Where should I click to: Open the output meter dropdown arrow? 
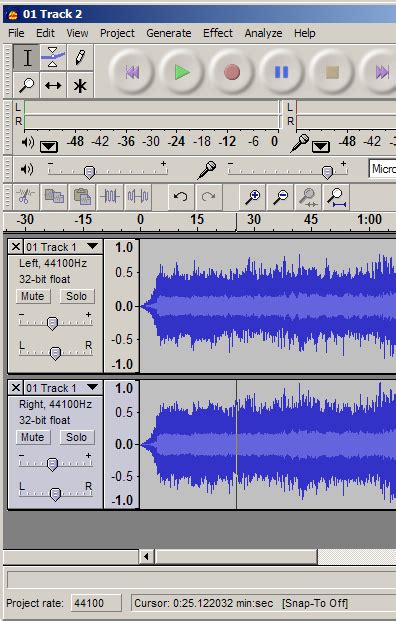click(49, 147)
